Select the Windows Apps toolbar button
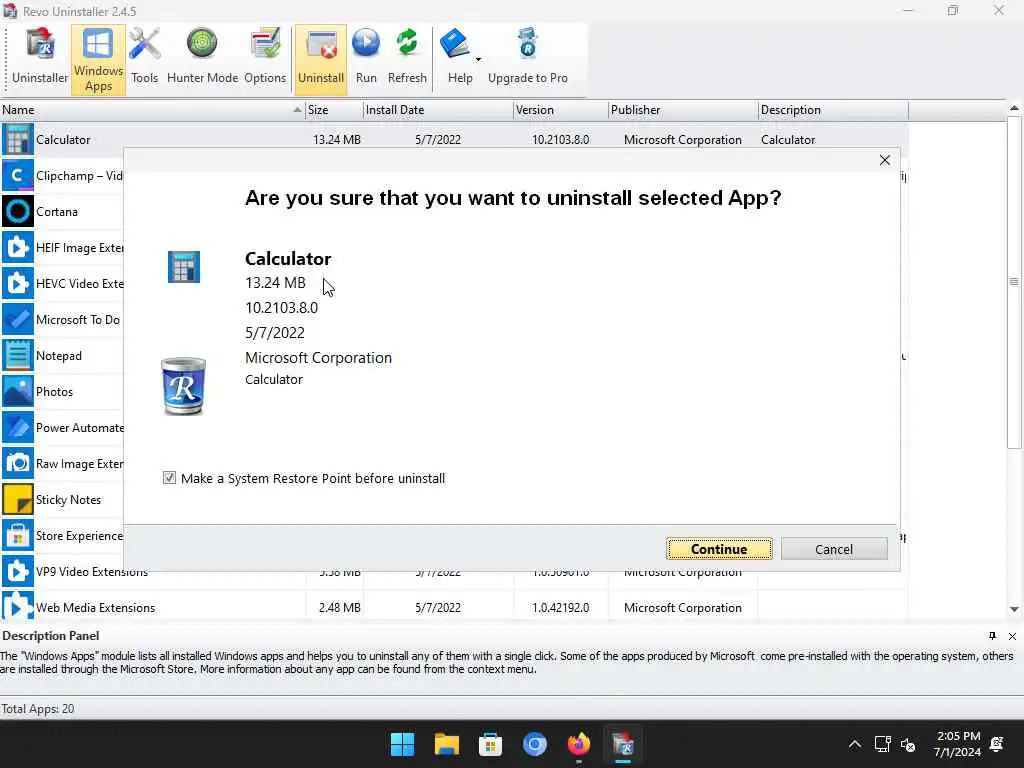The image size is (1024, 768). coord(98,59)
